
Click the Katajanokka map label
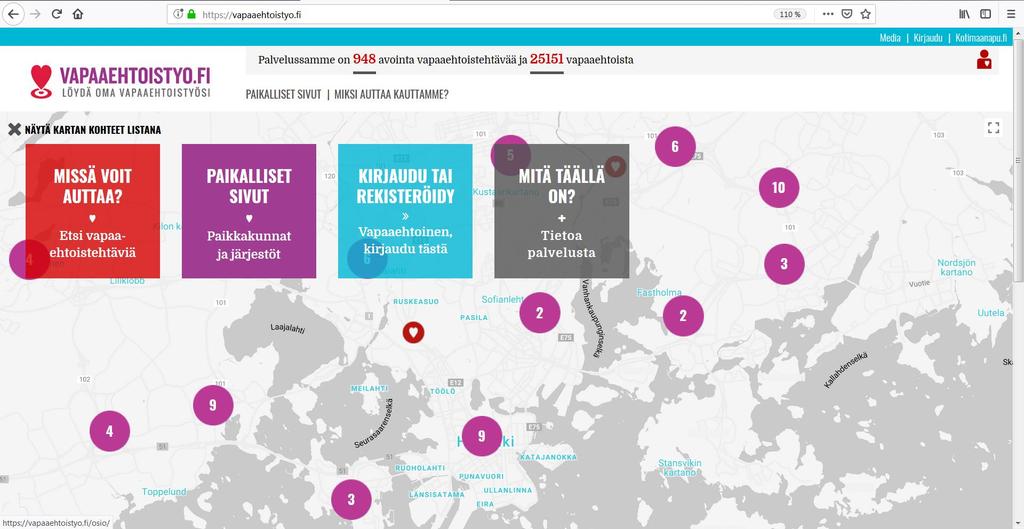pos(549,457)
